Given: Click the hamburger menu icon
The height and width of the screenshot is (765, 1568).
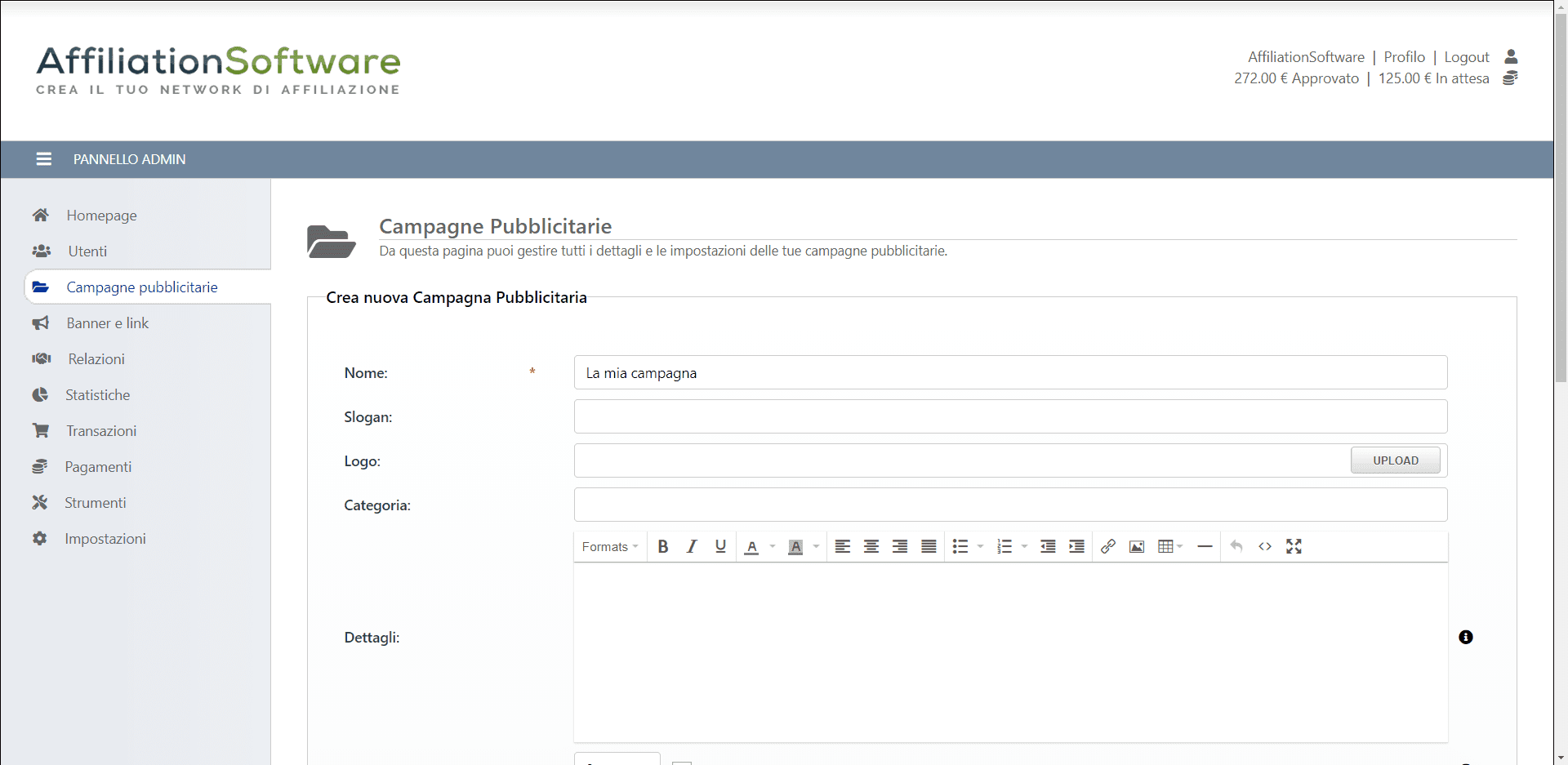Looking at the screenshot, I should (44, 159).
